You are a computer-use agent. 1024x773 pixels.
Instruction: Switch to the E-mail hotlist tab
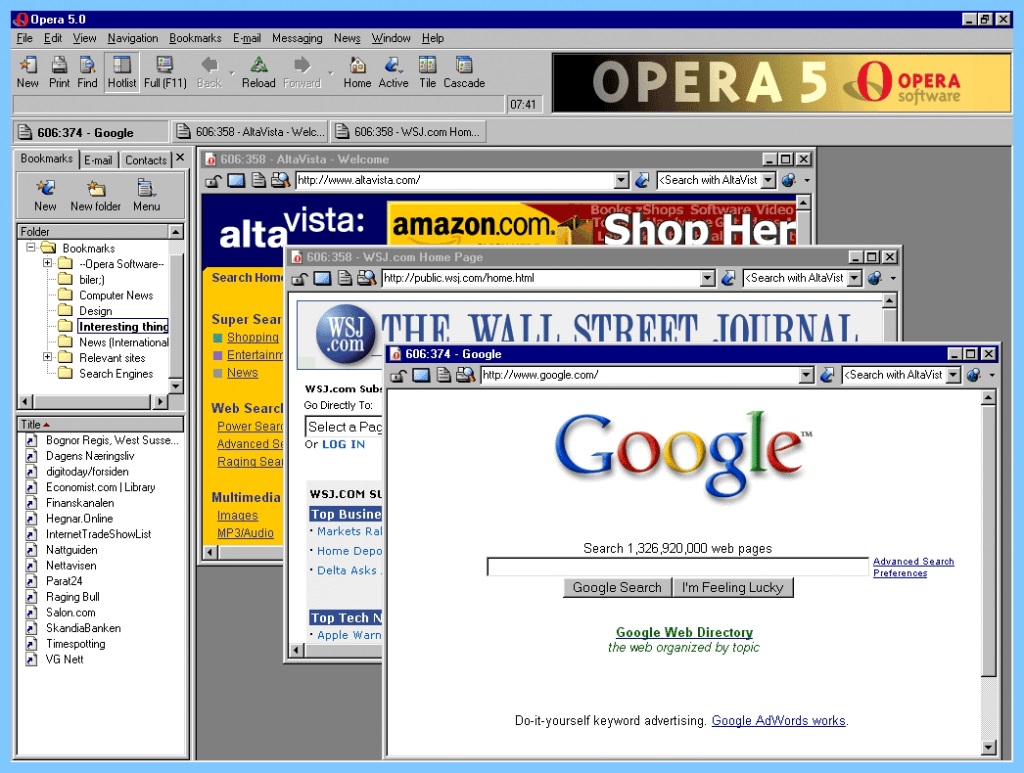(98, 160)
